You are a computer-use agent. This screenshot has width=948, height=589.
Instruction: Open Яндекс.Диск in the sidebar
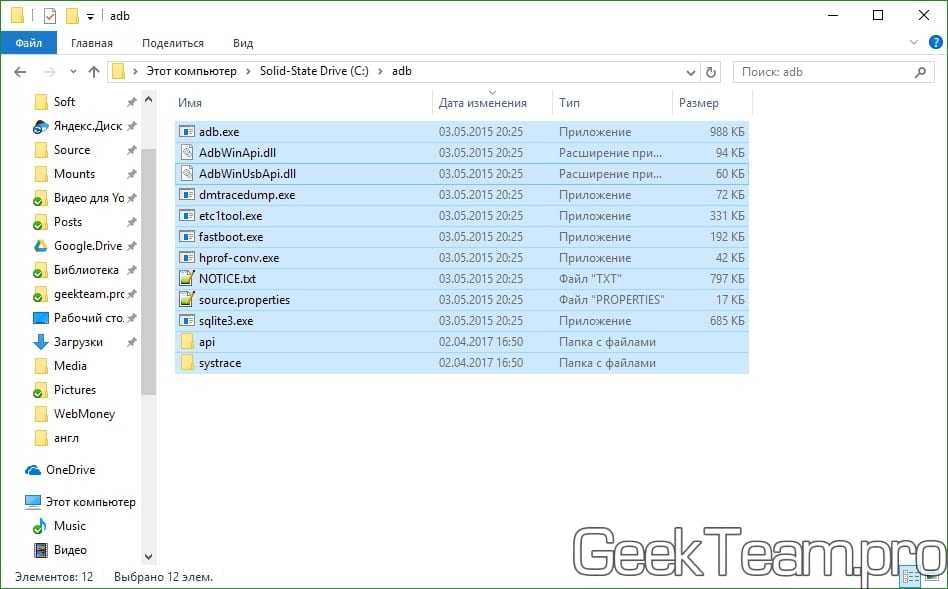click(x=41, y=126)
